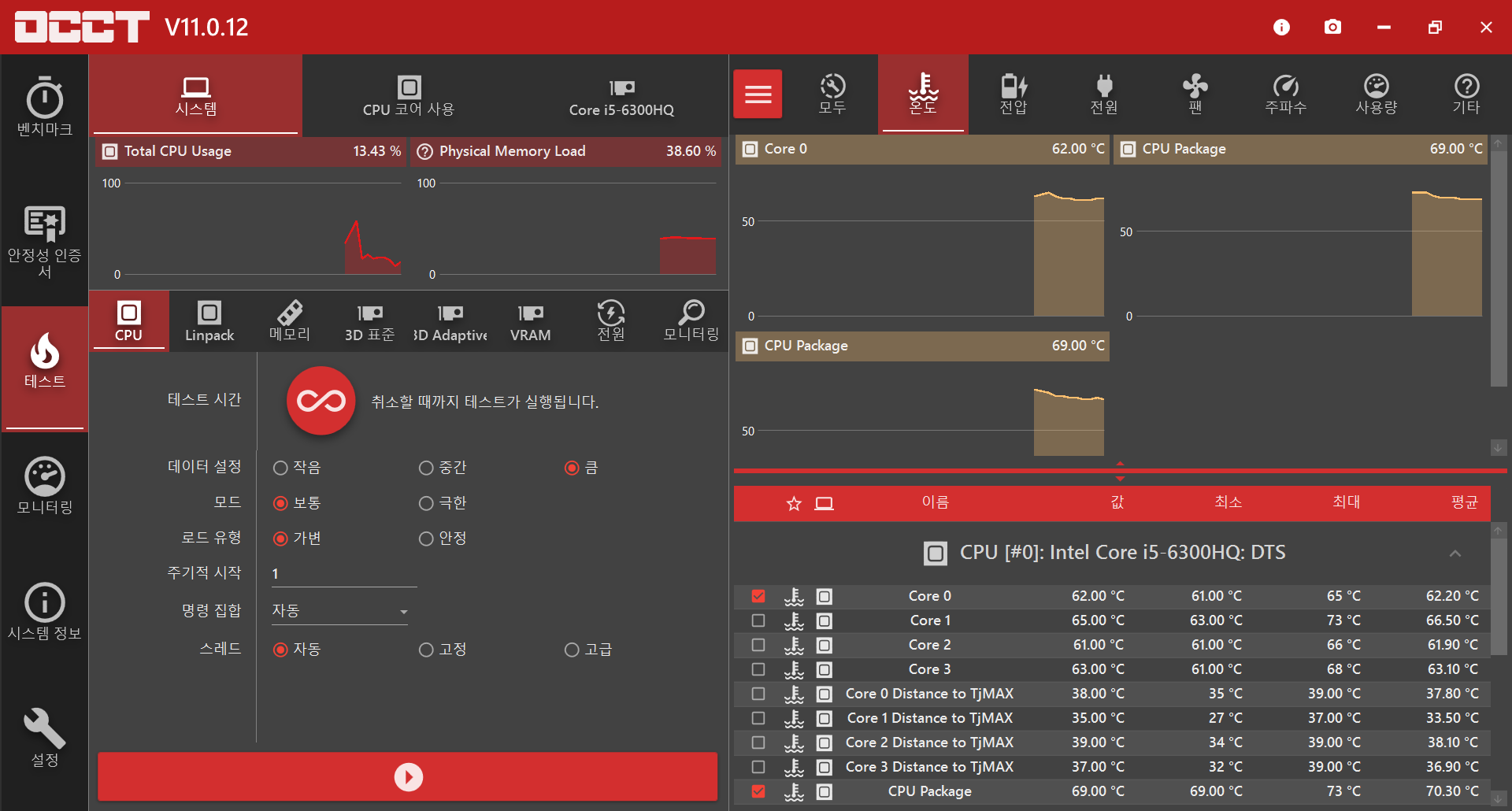The height and width of the screenshot is (811, 1512).
Task: Select 큼 data set size
Action: point(581,468)
